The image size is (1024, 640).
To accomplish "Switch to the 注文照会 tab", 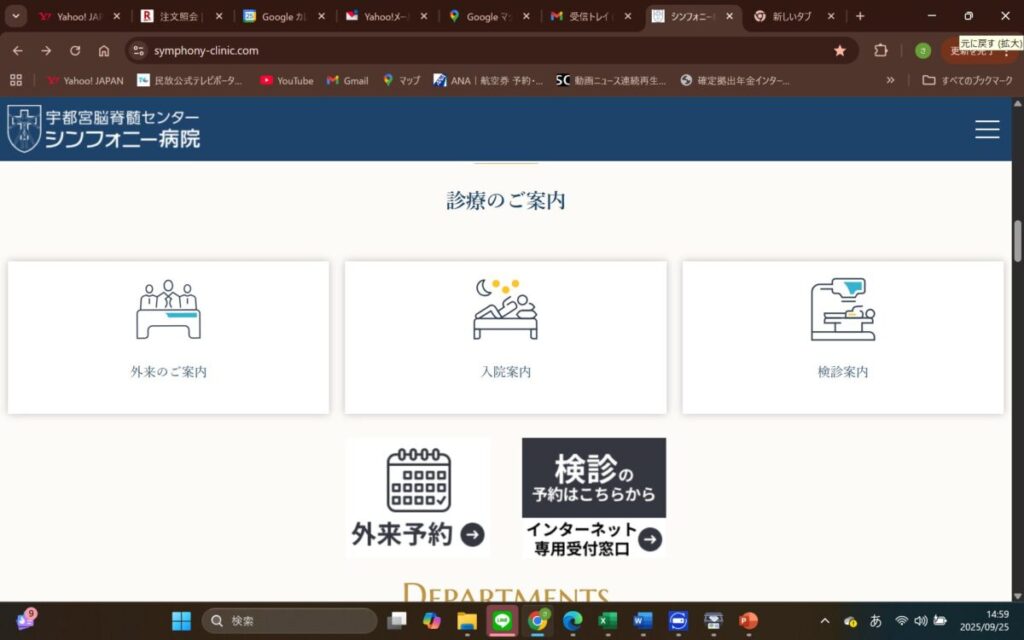I will tap(176, 16).
